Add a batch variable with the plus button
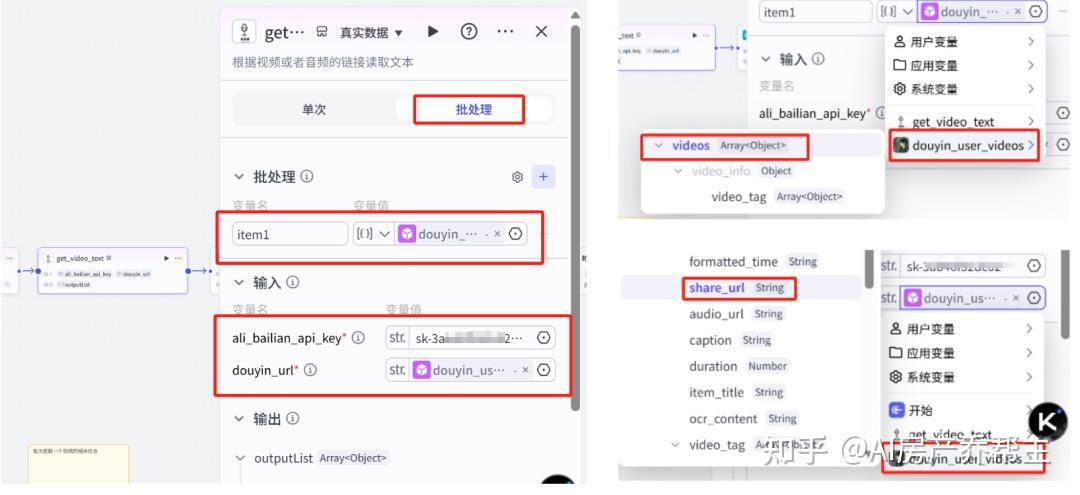Screen dimensions: 1080x495 point(543,177)
